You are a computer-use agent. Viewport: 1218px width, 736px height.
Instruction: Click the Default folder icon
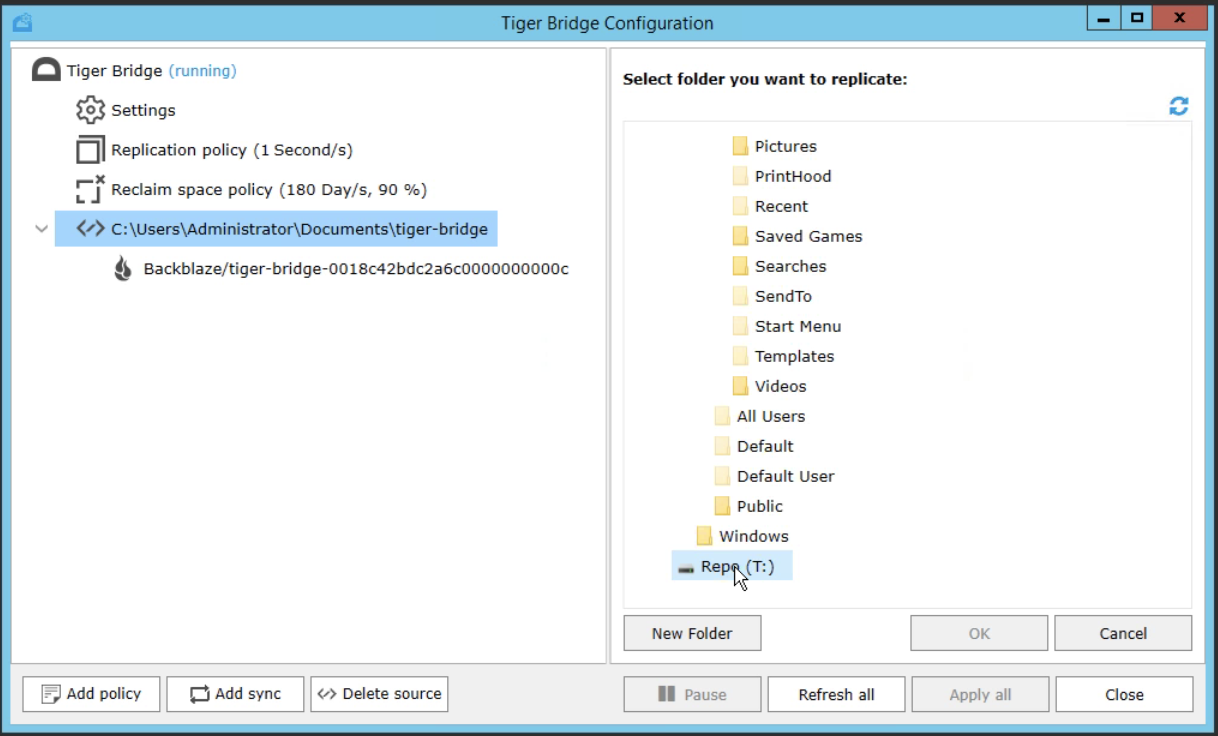click(722, 446)
